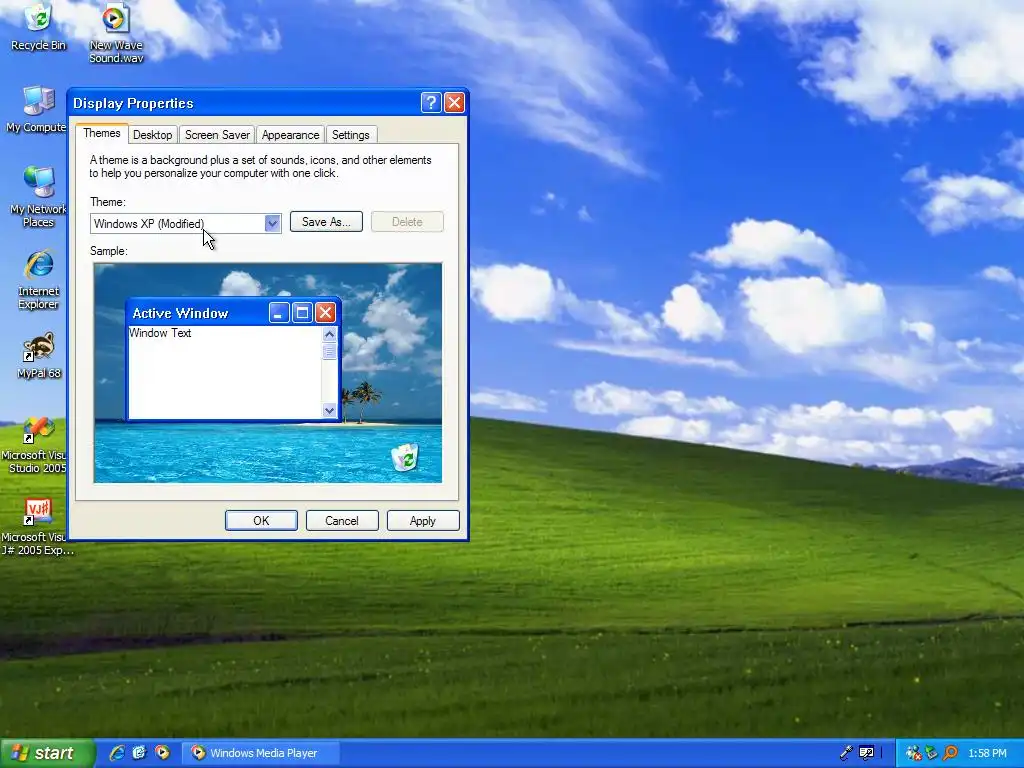Click the Show Desktop quick launch icon
Viewport: 1024px width, 768px height.
click(x=139, y=753)
